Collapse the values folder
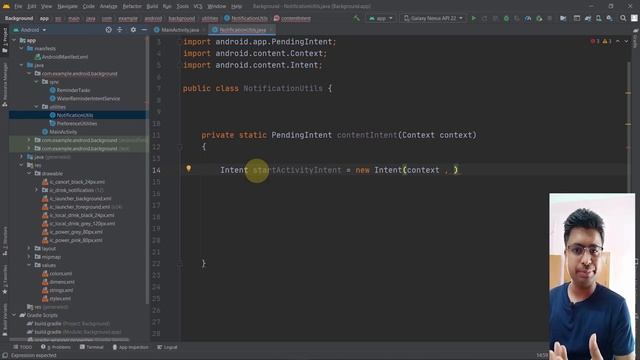 coord(29,265)
